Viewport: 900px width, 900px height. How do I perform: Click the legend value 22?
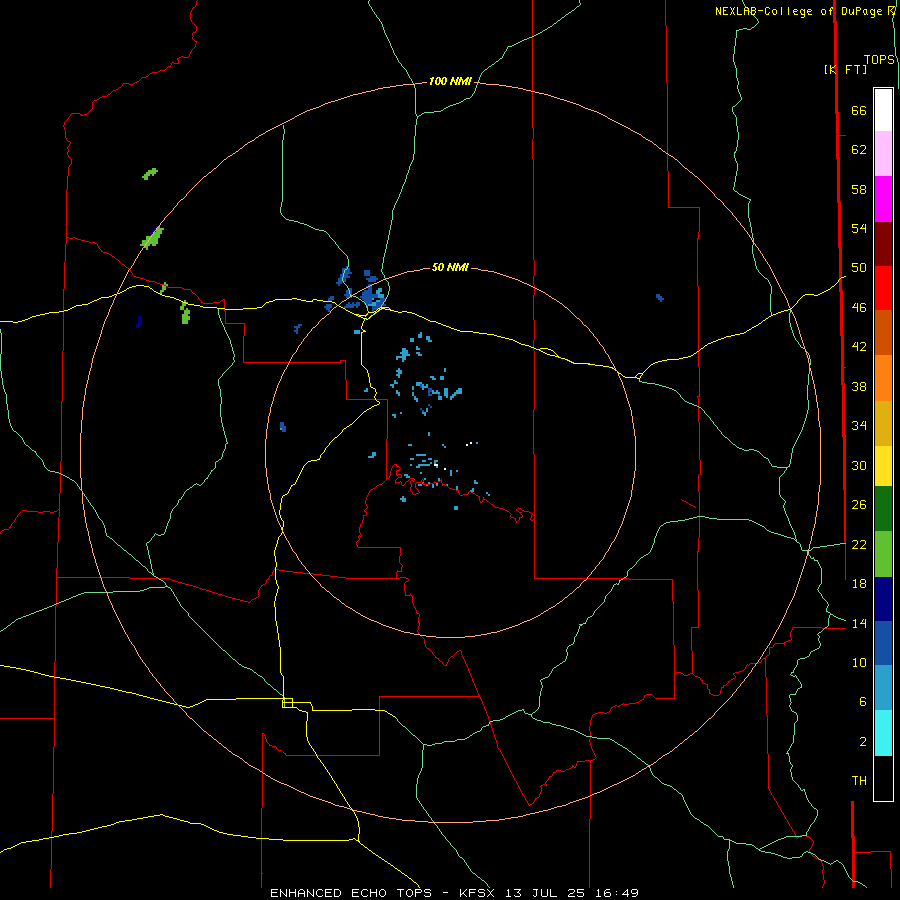pos(859,544)
